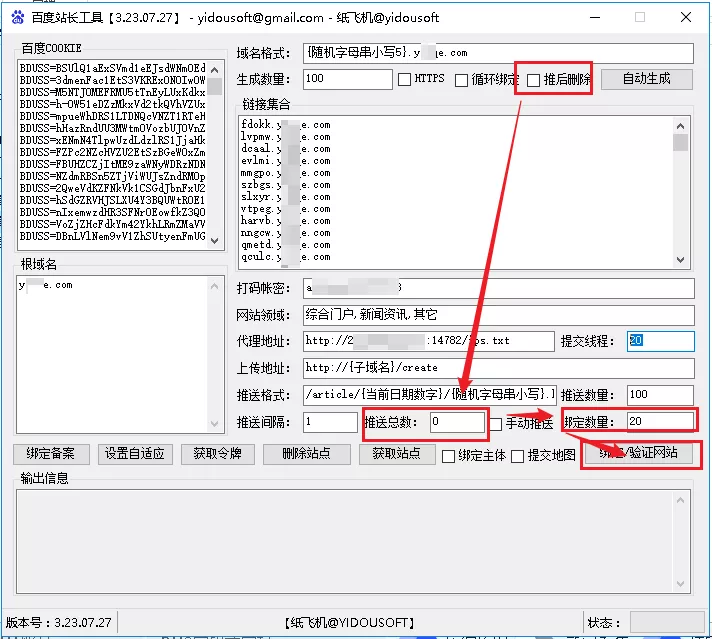This screenshot has width=712, height=639.
Task: Click the 获取站点 button
Action: pos(396,454)
